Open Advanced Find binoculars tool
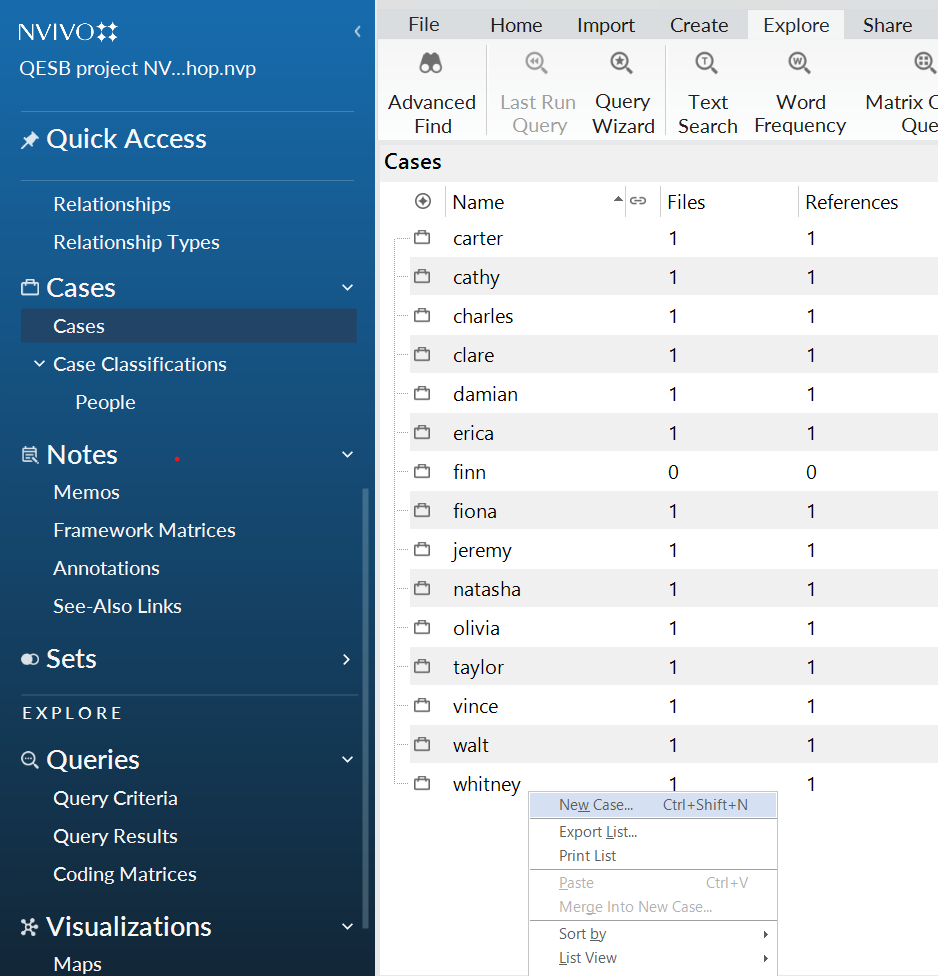 click(432, 91)
